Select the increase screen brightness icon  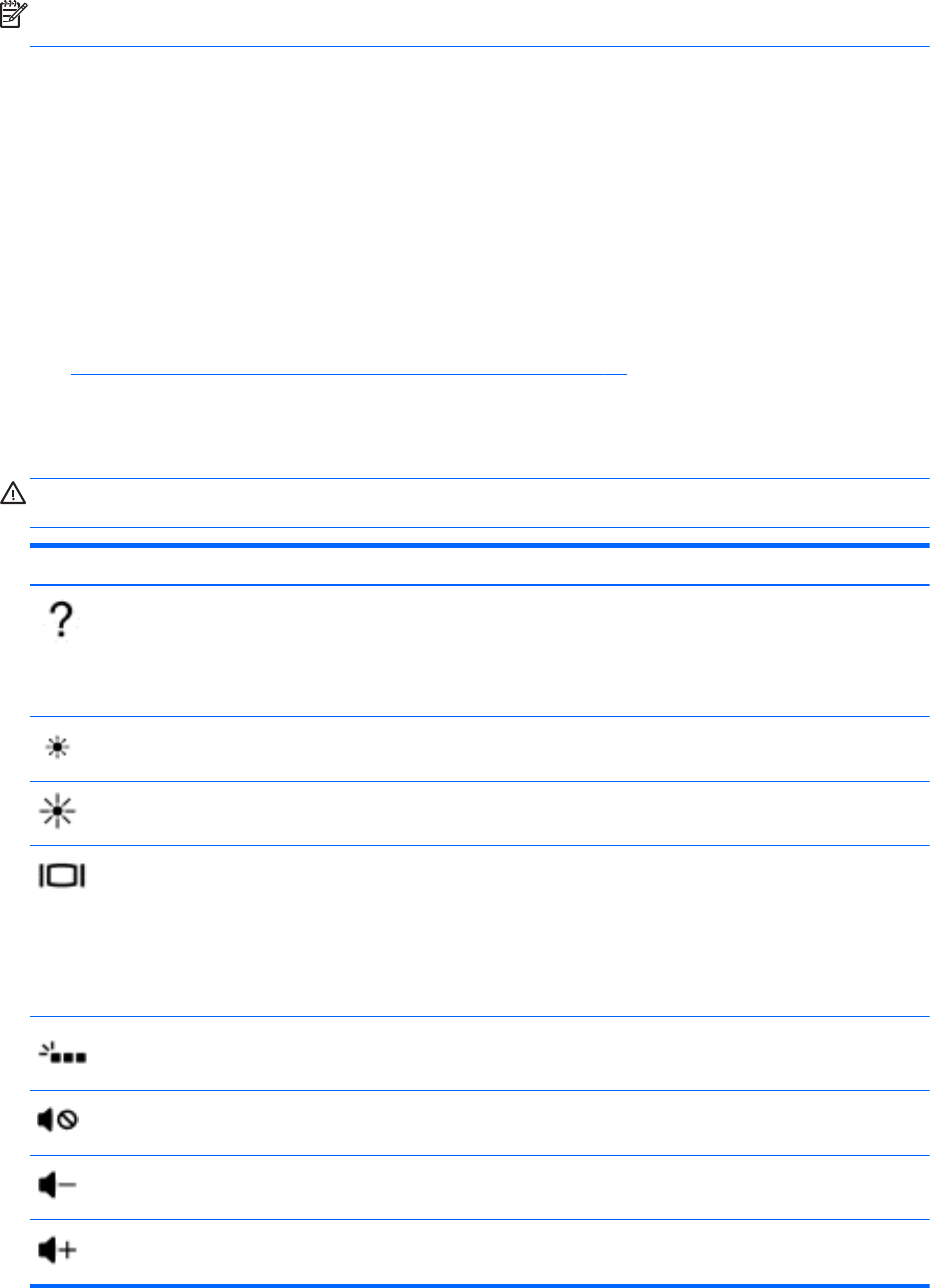point(62,812)
